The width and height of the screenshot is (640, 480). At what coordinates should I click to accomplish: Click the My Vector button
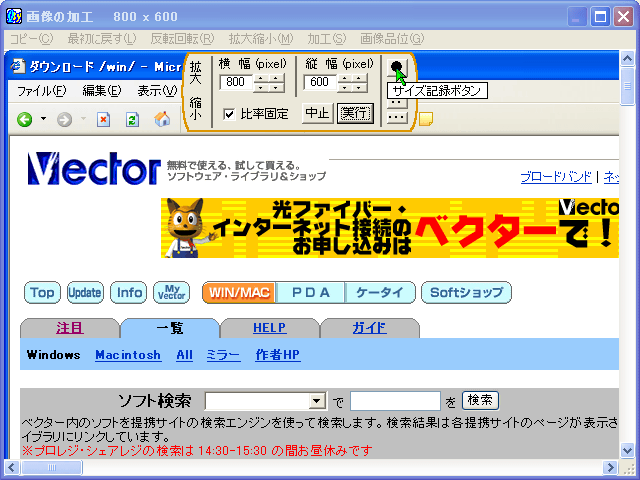[x=171, y=292]
